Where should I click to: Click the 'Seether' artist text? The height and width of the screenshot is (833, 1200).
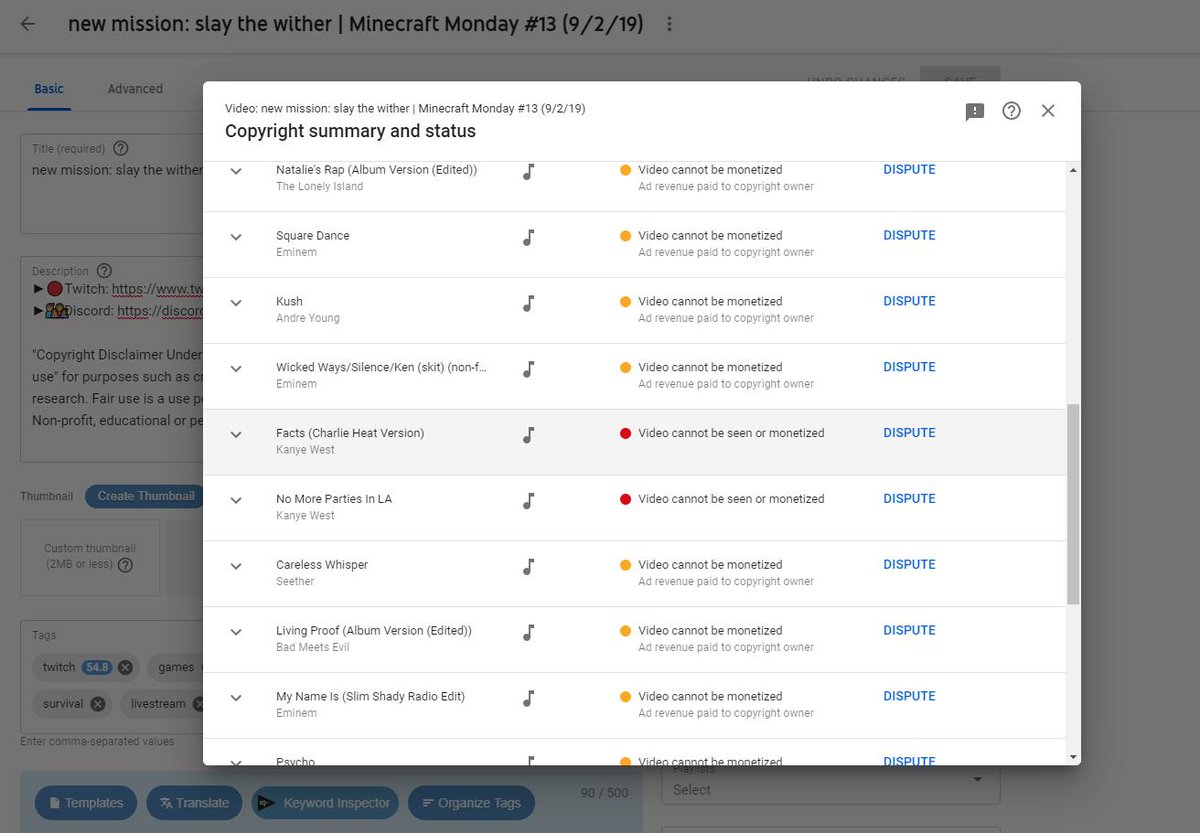pyautogui.click(x=295, y=581)
